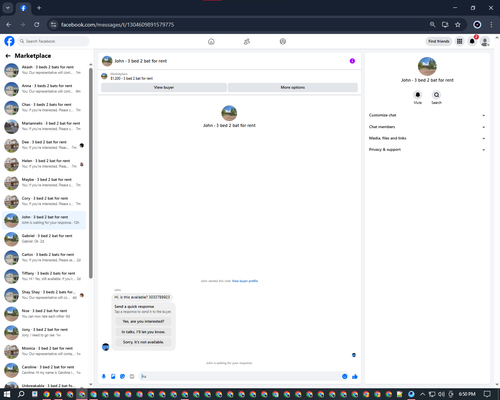The height and width of the screenshot is (400, 500).
Task: Open the Helen conversation
Action: (x=44, y=164)
